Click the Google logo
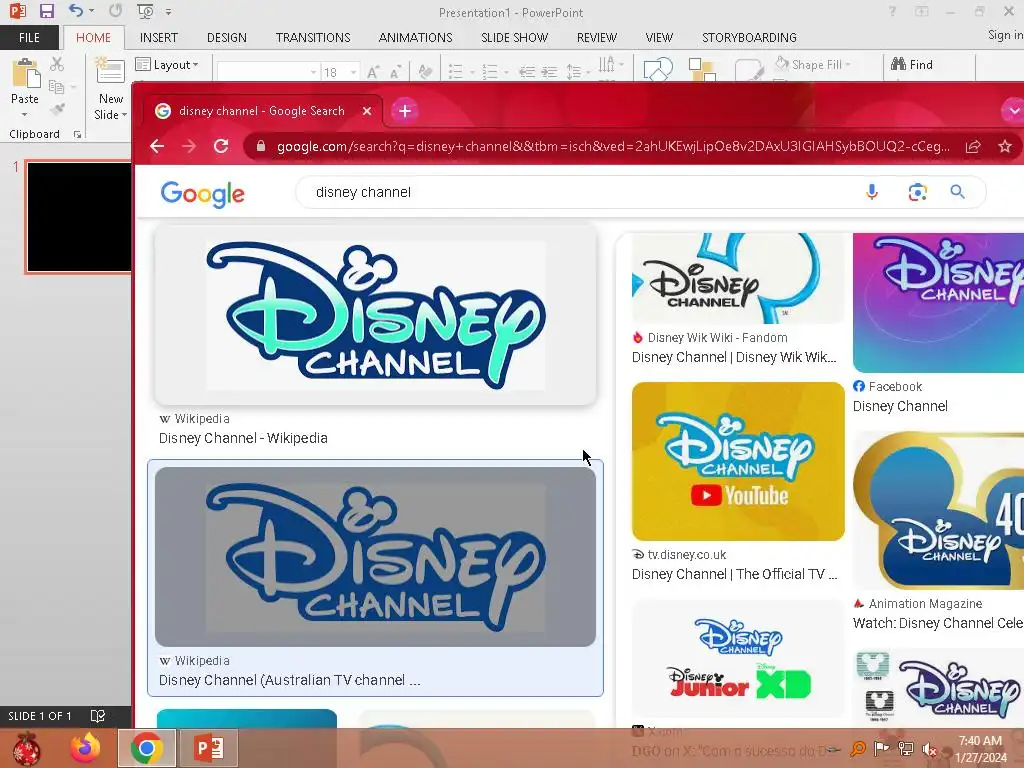 click(202, 193)
